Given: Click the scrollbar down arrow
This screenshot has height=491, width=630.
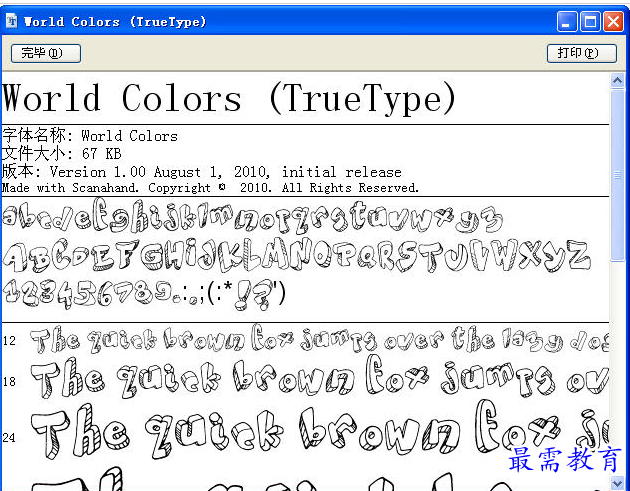Looking at the screenshot, I should click(617, 482).
